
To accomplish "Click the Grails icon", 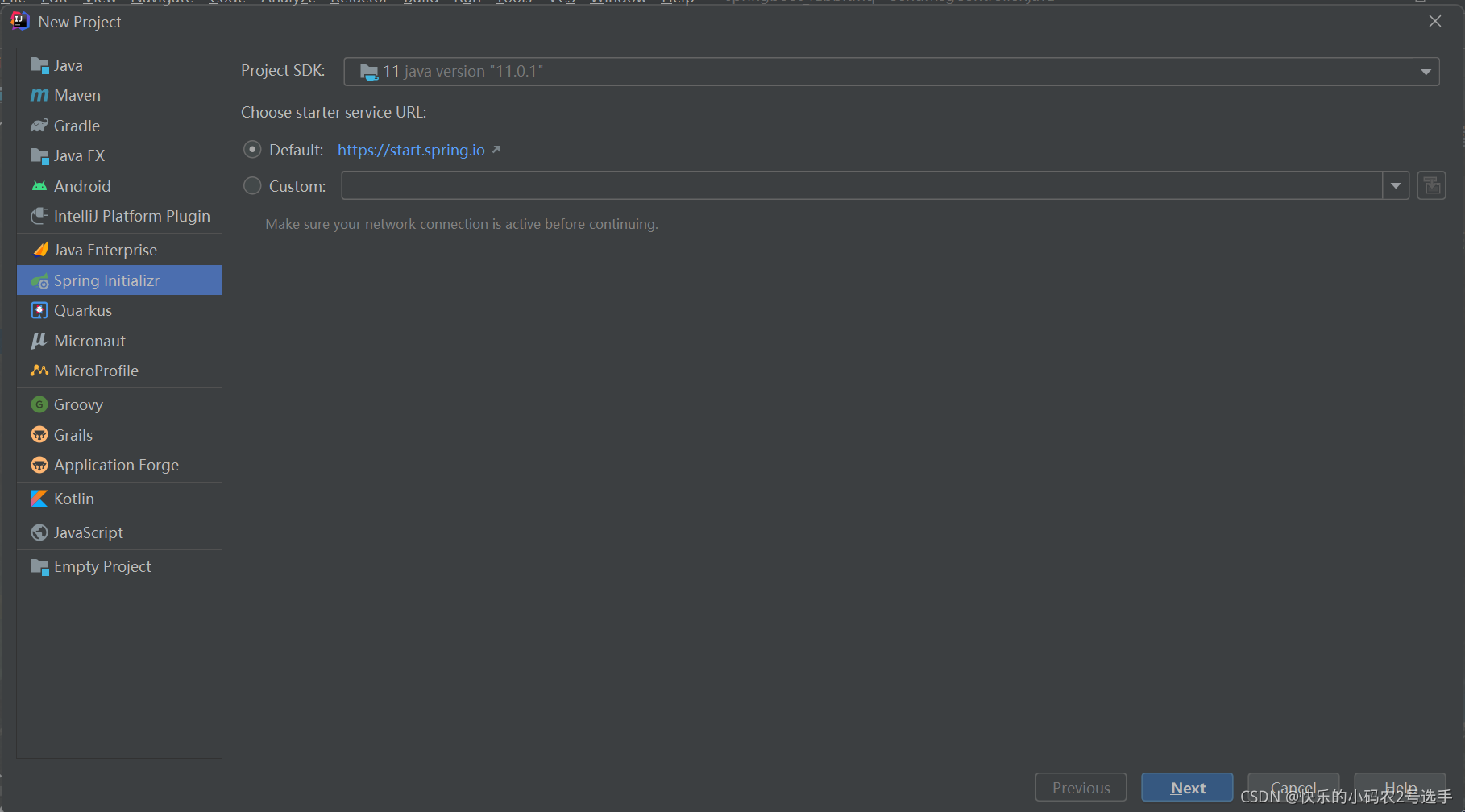I will 39,435.
